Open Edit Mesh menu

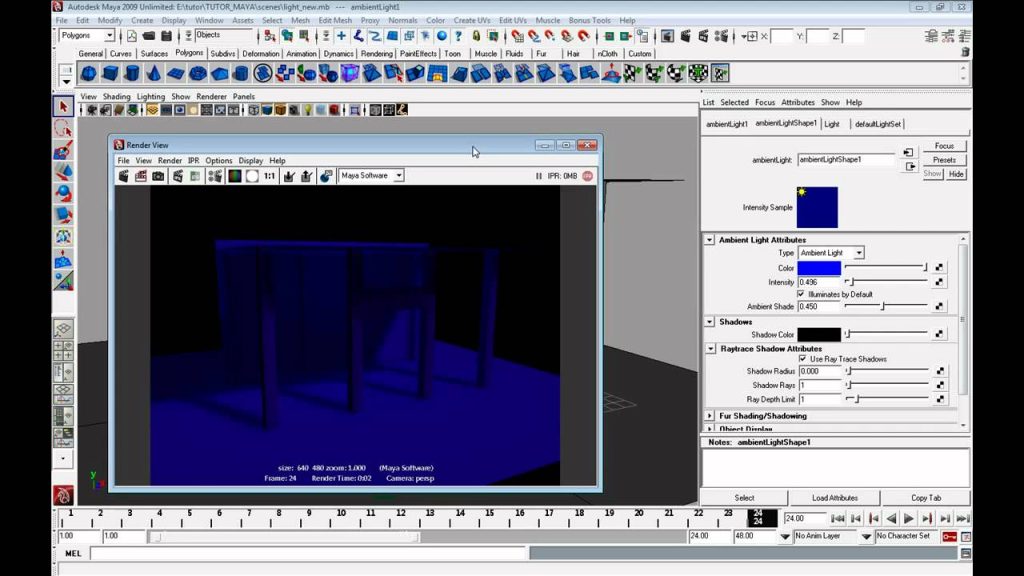coord(334,20)
